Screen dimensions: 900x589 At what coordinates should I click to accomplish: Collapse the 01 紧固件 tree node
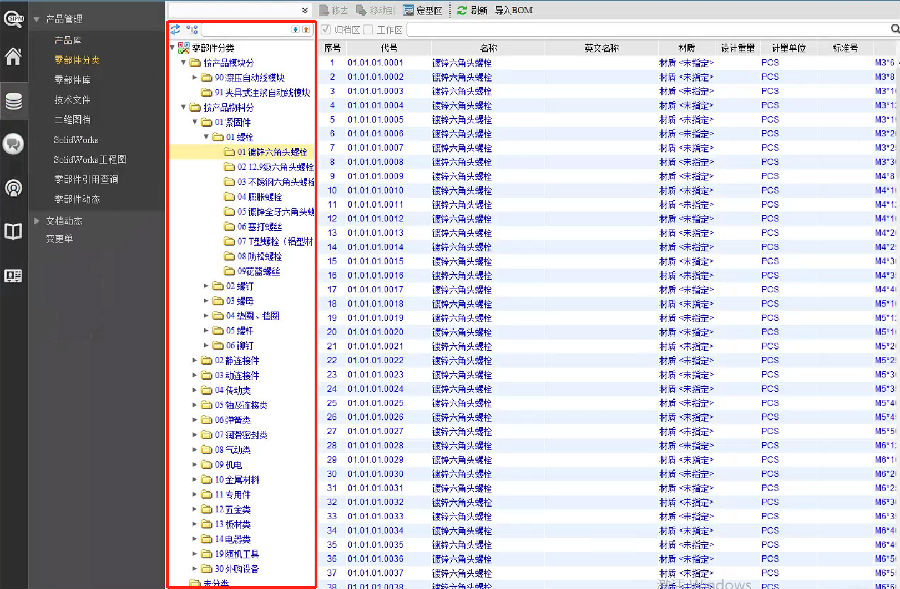[x=194, y=121]
